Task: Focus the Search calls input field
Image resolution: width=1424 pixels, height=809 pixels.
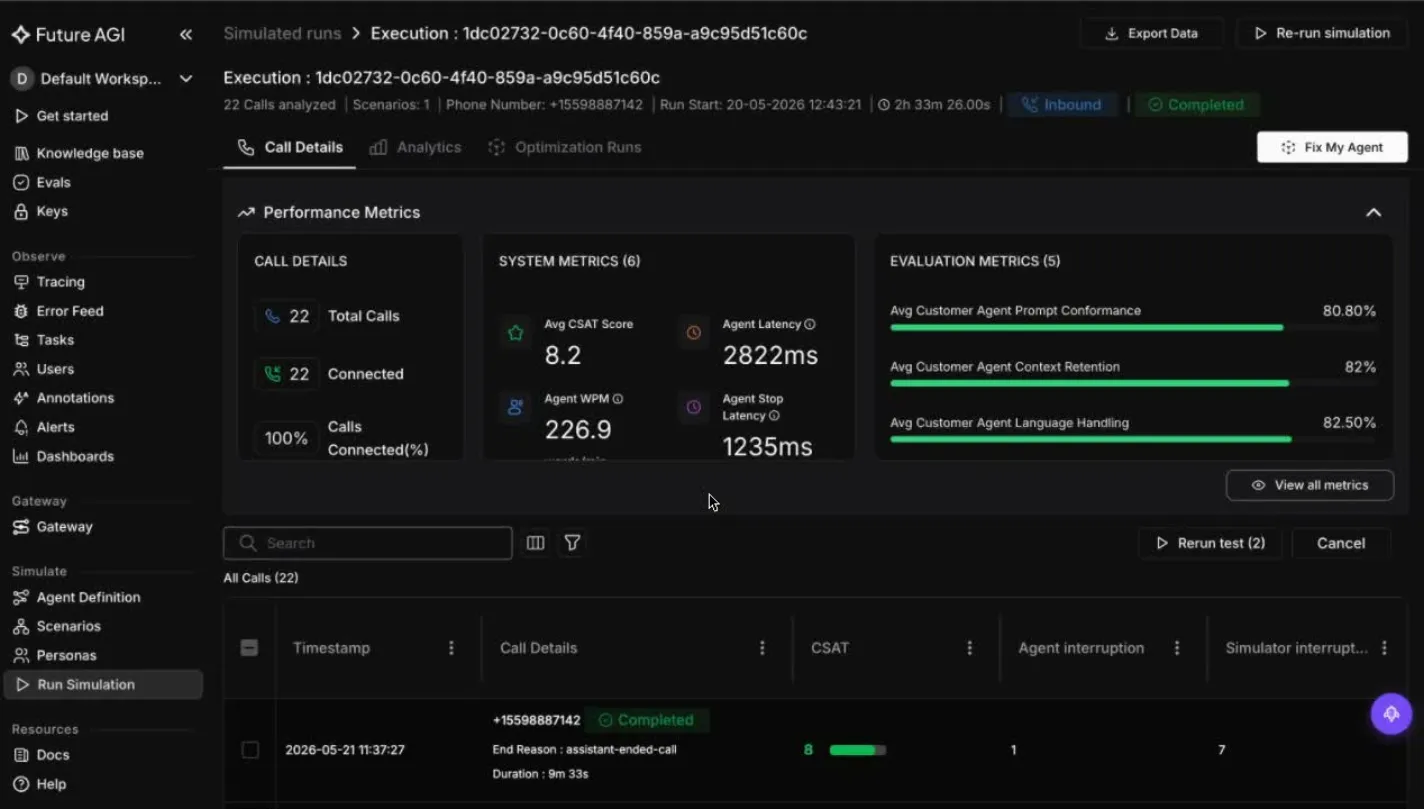Action: click(368, 543)
